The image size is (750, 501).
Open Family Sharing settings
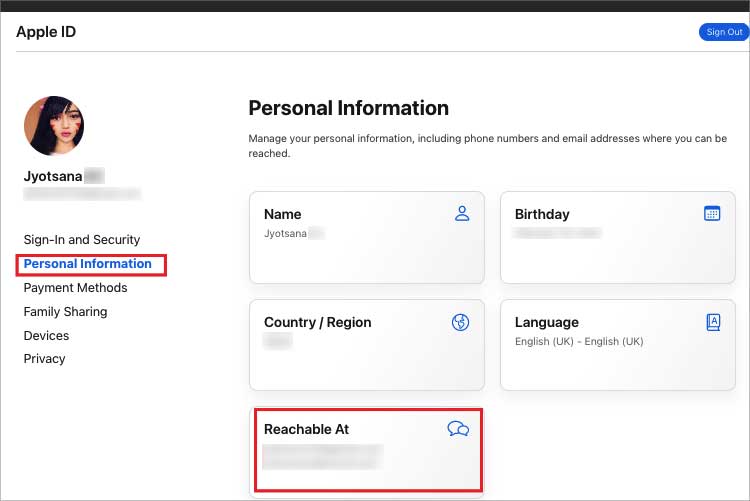pos(65,312)
